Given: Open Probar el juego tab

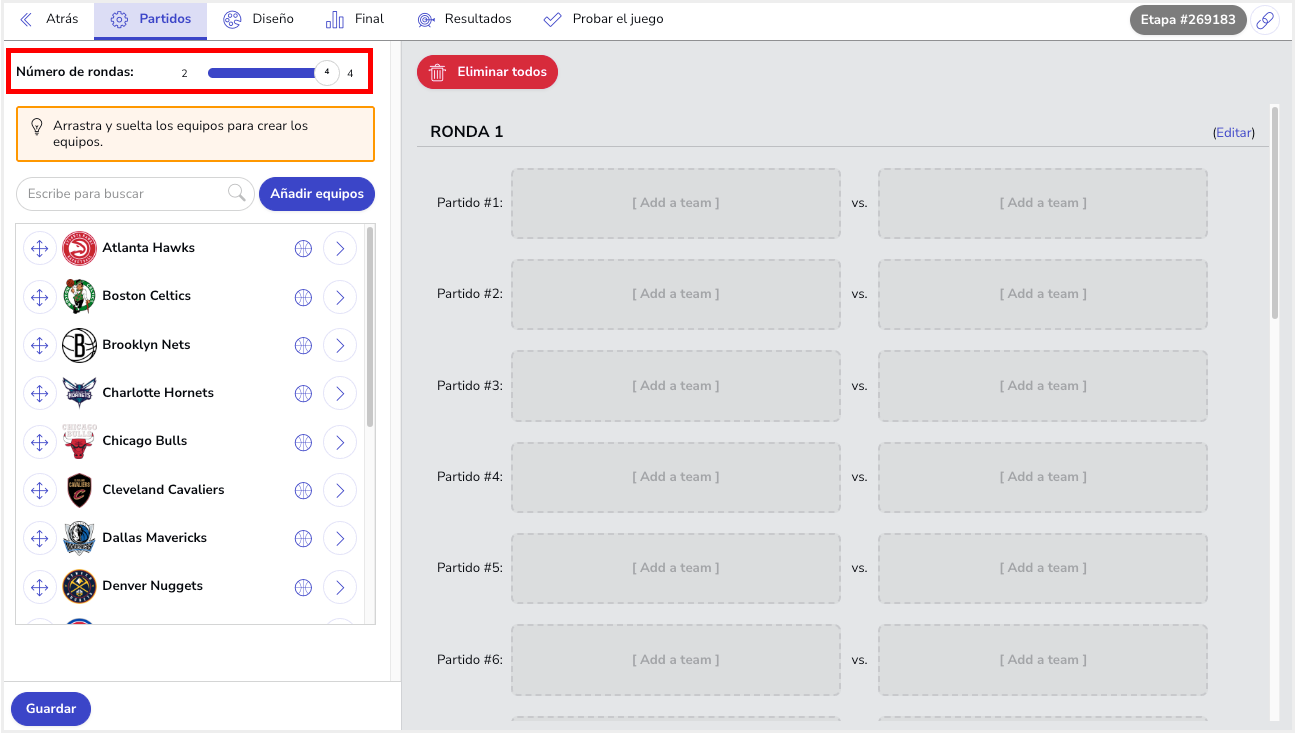Looking at the screenshot, I should pos(603,19).
